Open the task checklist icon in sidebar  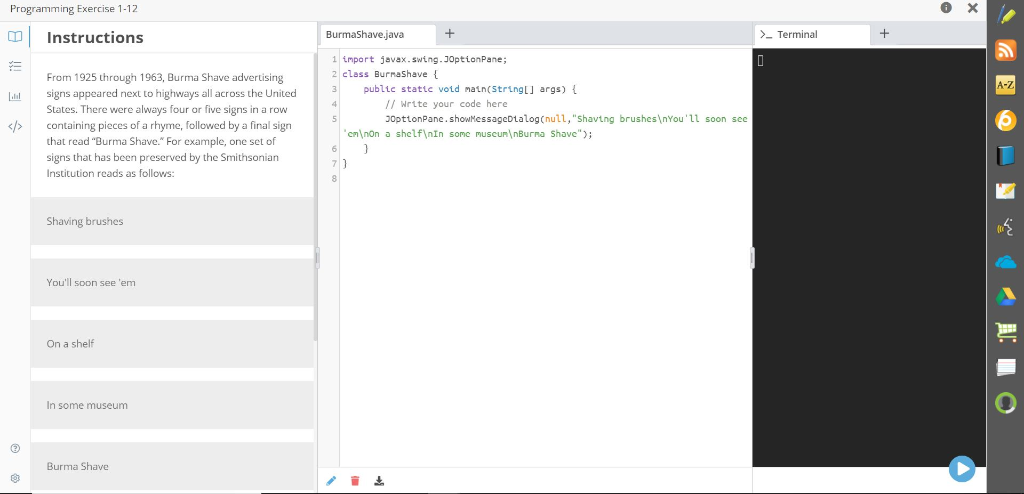(x=14, y=68)
